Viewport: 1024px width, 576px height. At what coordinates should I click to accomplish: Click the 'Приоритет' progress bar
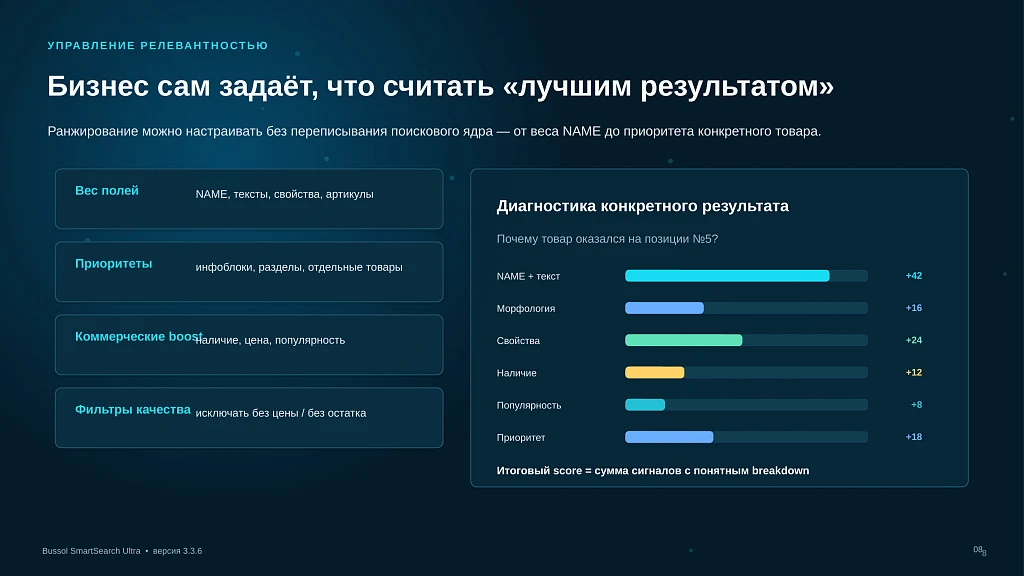click(x=746, y=437)
